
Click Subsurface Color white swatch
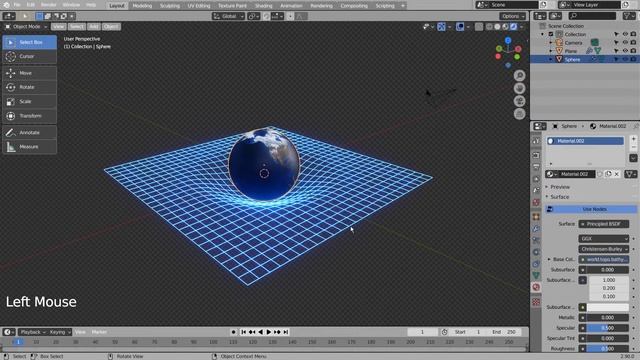607,307
